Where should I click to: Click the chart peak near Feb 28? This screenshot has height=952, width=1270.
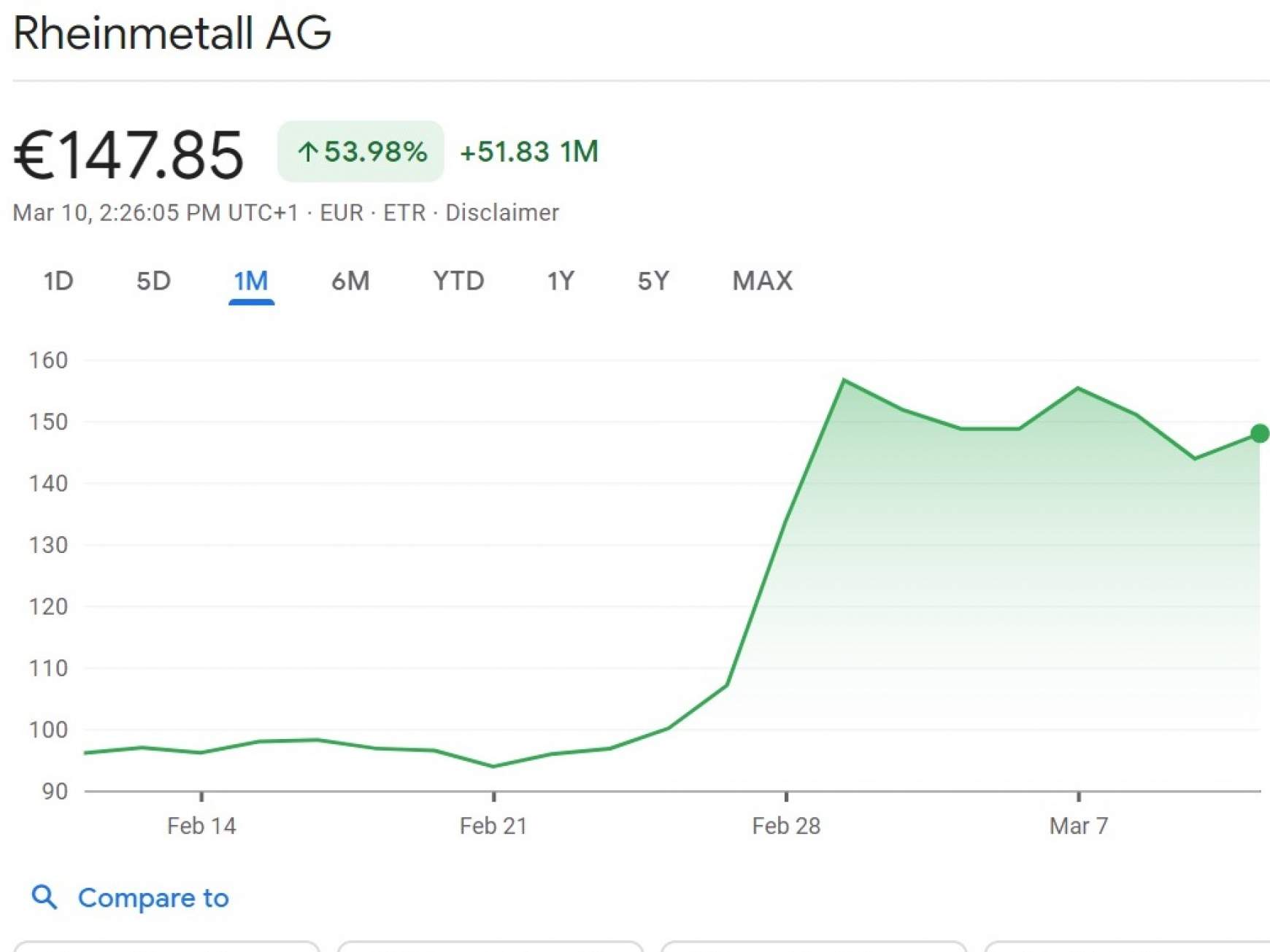pyautogui.click(x=844, y=380)
